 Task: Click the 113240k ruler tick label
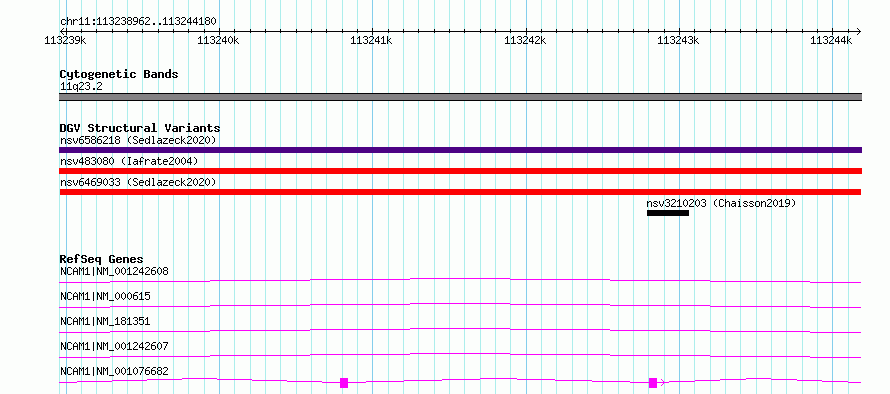pyautogui.click(x=219, y=41)
